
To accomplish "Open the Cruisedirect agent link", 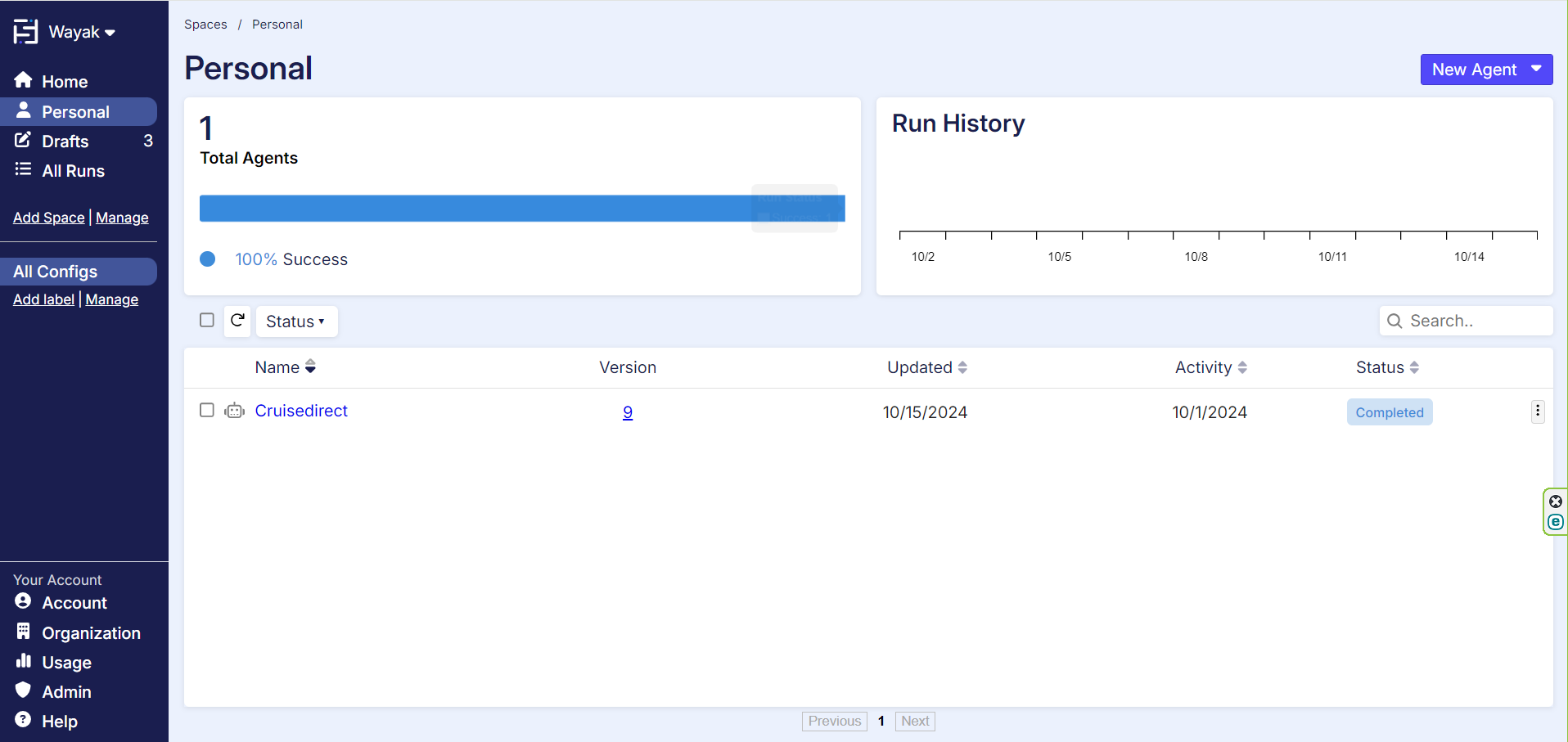I will coord(301,411).
